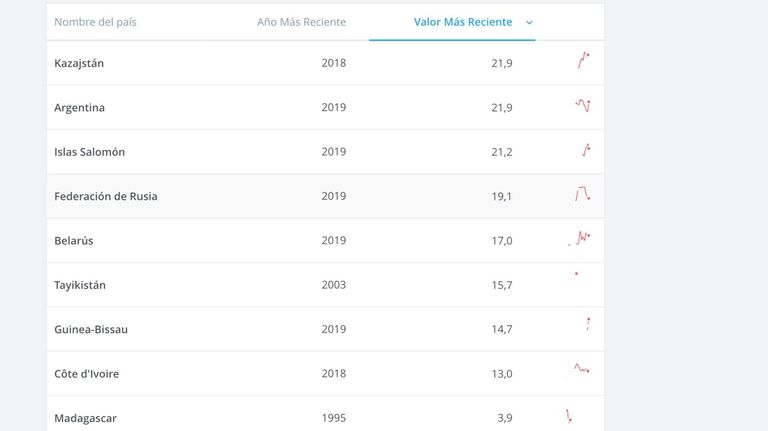
Task: Click Argentina sparkline chart icon
Action: coord(582,105)
